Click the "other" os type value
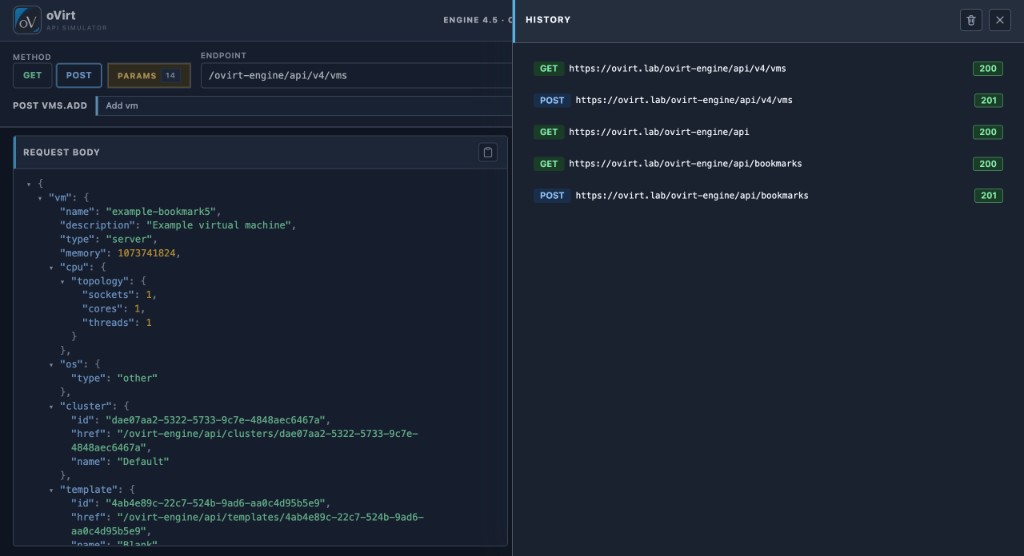 (x=137, y=378)
